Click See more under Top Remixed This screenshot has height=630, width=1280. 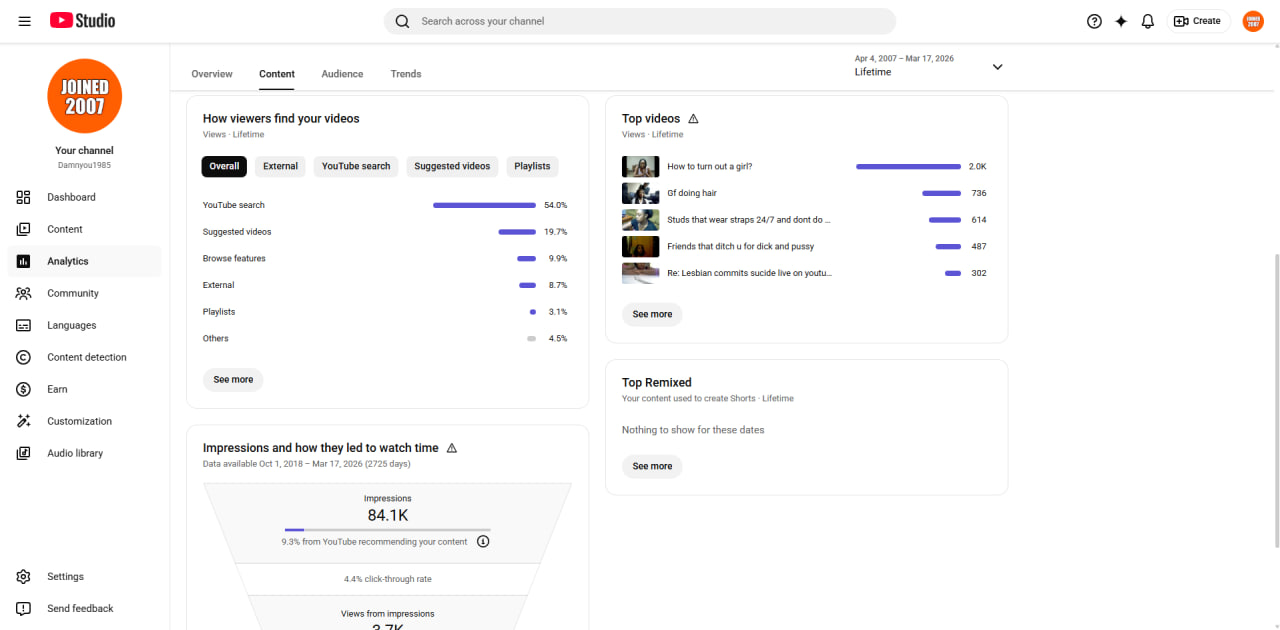point(652,466)
